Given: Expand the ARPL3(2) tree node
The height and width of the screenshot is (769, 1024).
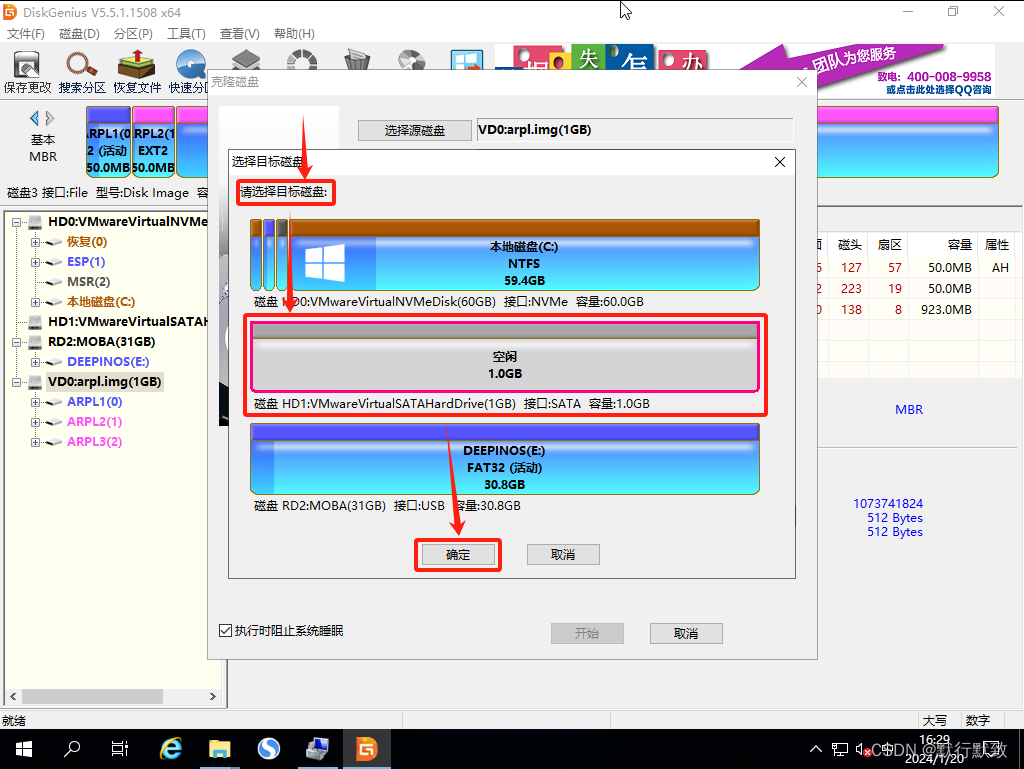Looking at the screenshot, I should pyautogui.click(x=35, y=442).
